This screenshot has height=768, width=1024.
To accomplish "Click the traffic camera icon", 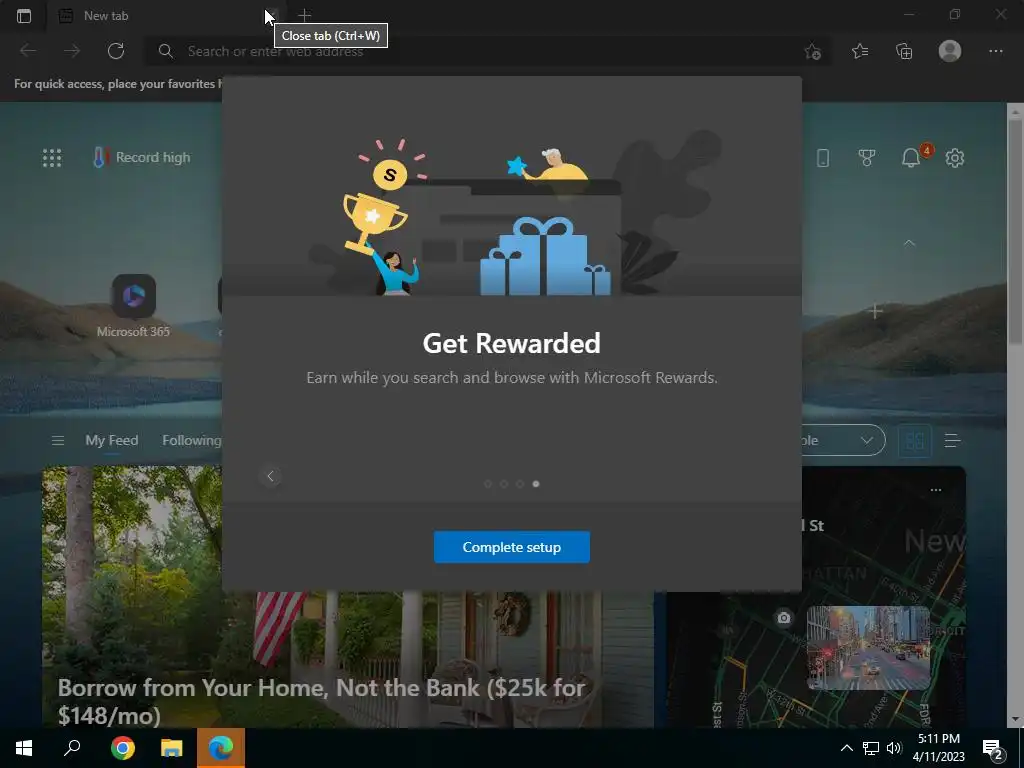I will (784, 618).
